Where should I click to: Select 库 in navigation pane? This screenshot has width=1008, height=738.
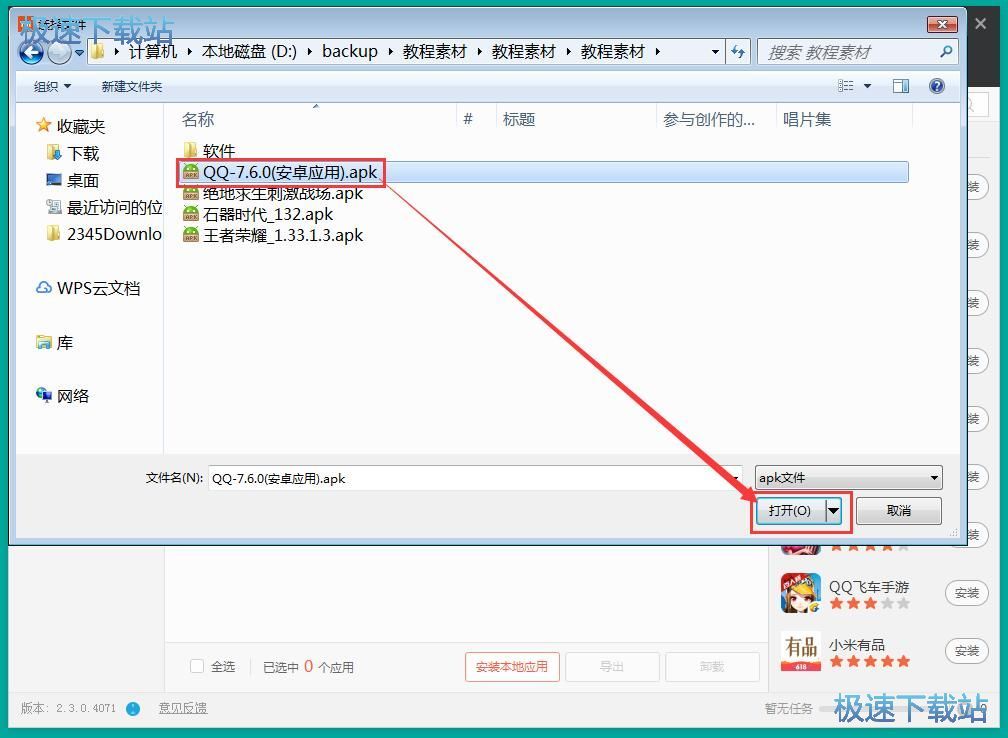(x=55, y=343)
